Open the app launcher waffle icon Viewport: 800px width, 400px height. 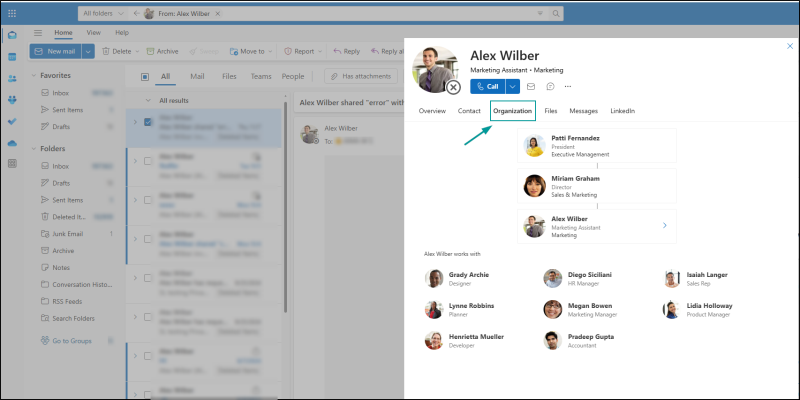[12, 13]
